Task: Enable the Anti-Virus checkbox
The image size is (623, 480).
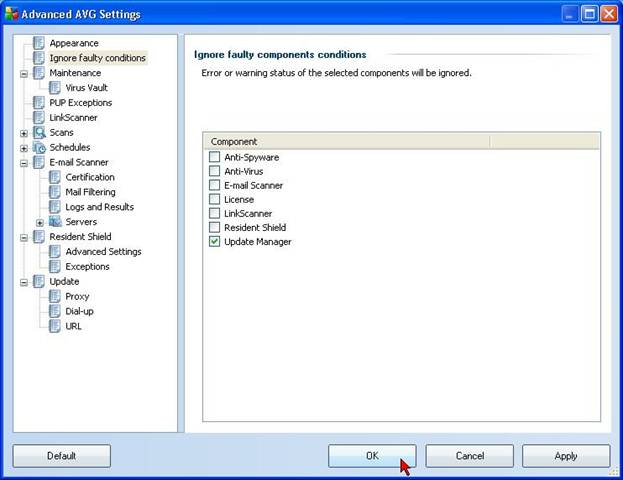Action: 215,171
